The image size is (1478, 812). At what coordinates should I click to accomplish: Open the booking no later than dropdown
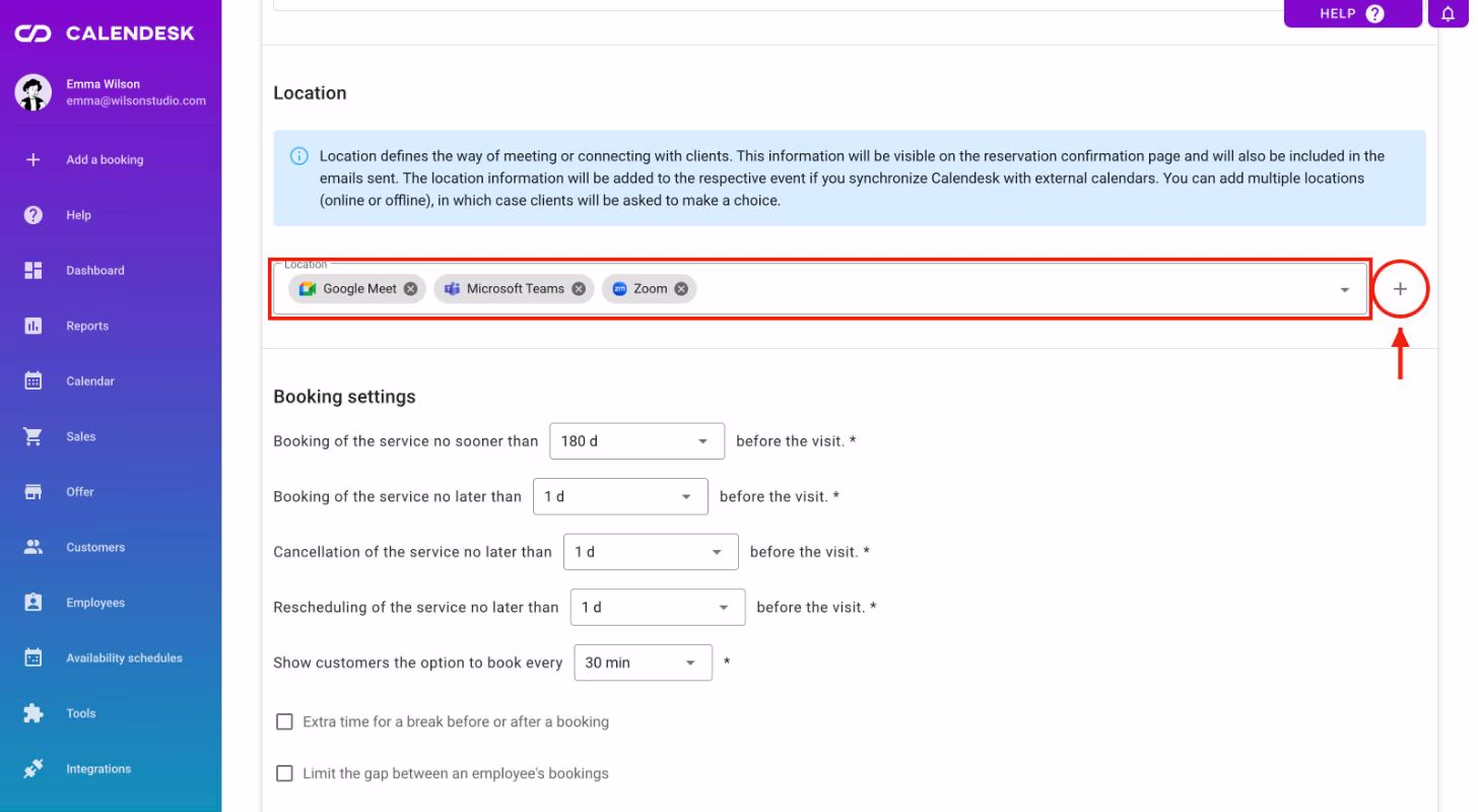[620, 496]
